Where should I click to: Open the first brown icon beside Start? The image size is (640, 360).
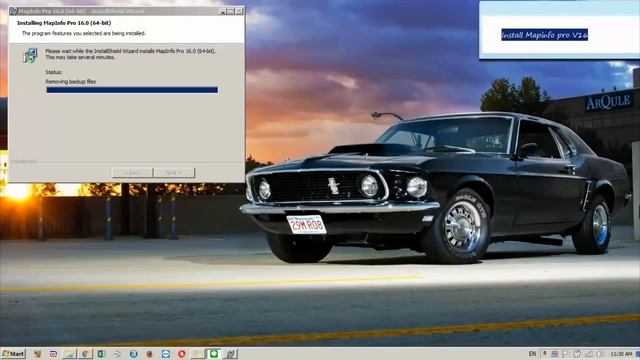pos(38,354)
